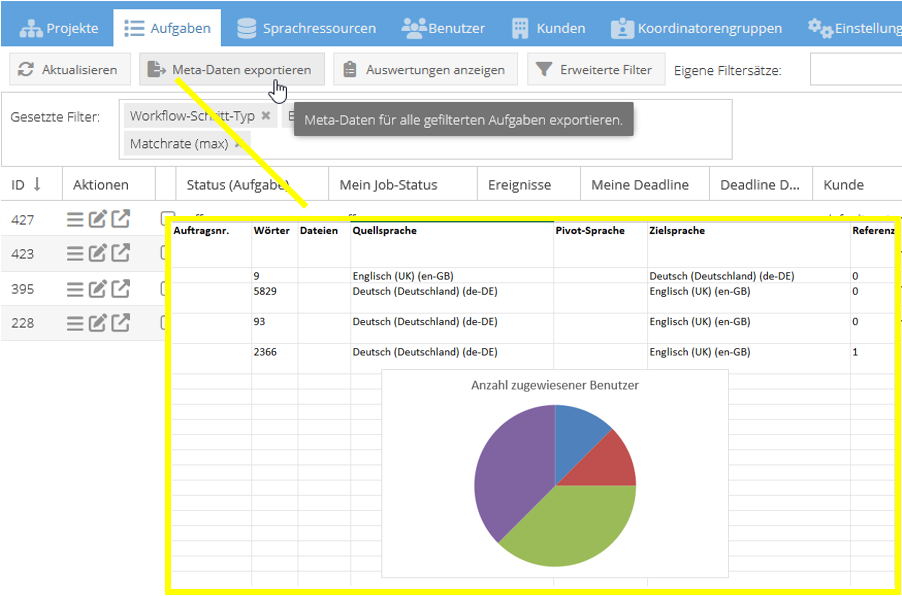The width and height of the screenshot is (902, 596).
Task: Select the Wörter header cell
Action: tap(274, 244)
